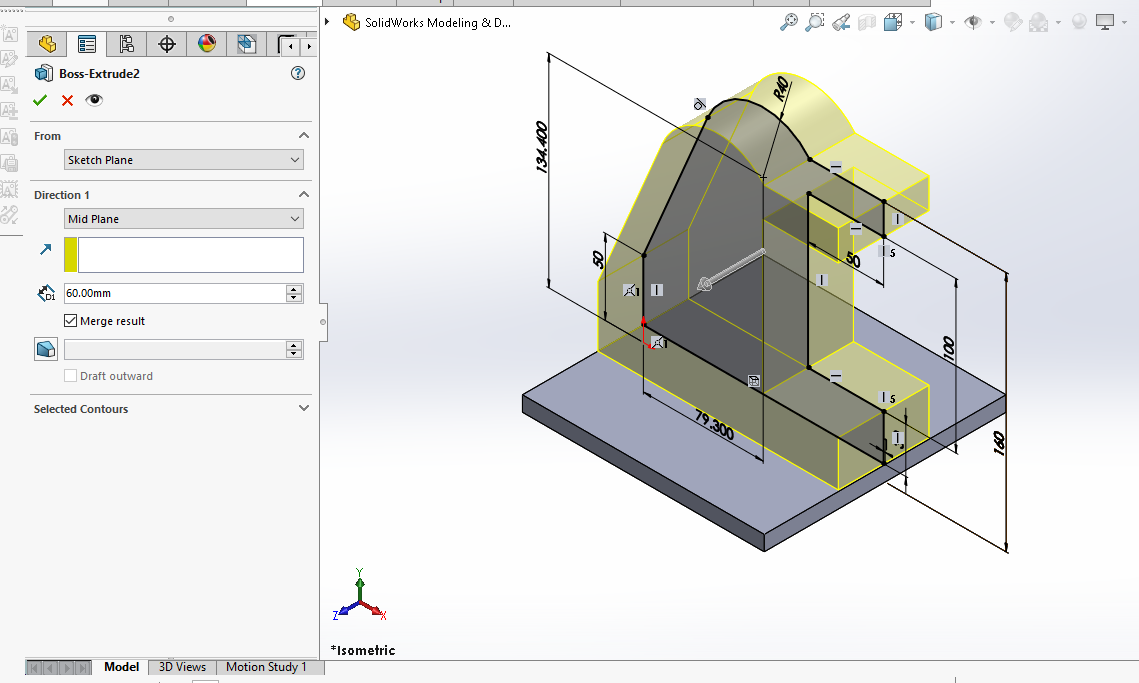
Task: Click the yellow direction of extrusion swatch
Action: (71, 255)
